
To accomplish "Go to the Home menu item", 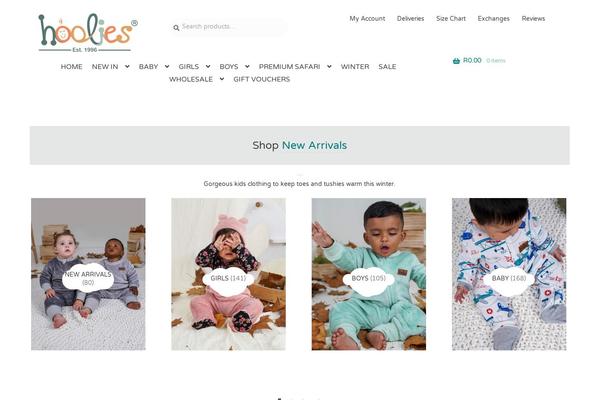I will 72,67.
